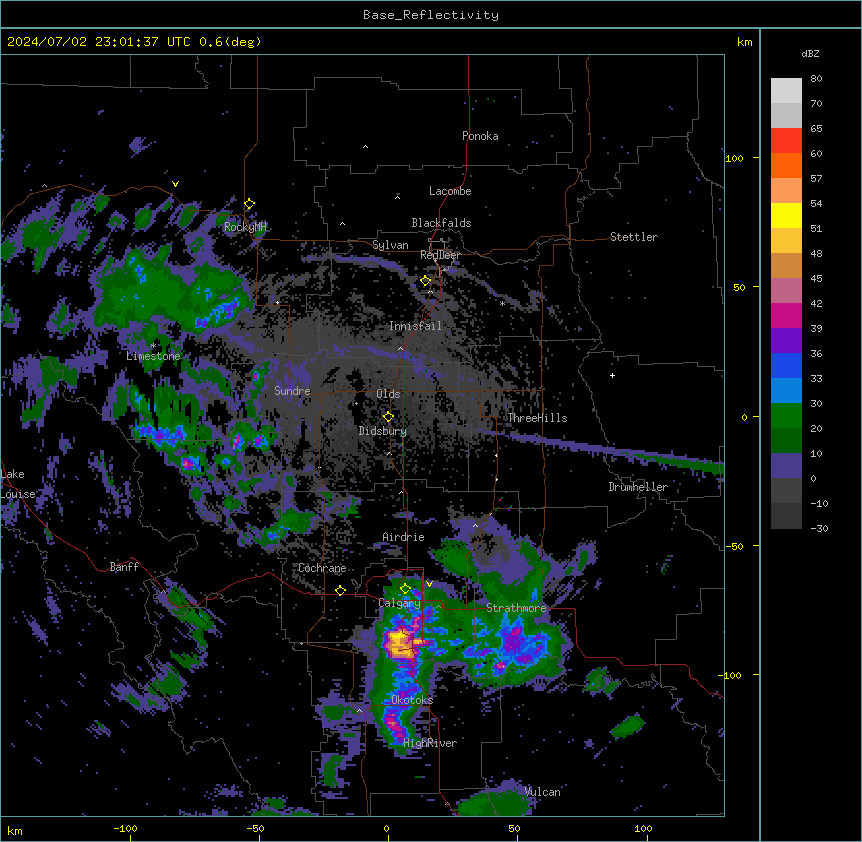This screenshot has width=862, height=842.
Task: Click the Limestone label
Action: pyautogui.click(x=153, y=356)
